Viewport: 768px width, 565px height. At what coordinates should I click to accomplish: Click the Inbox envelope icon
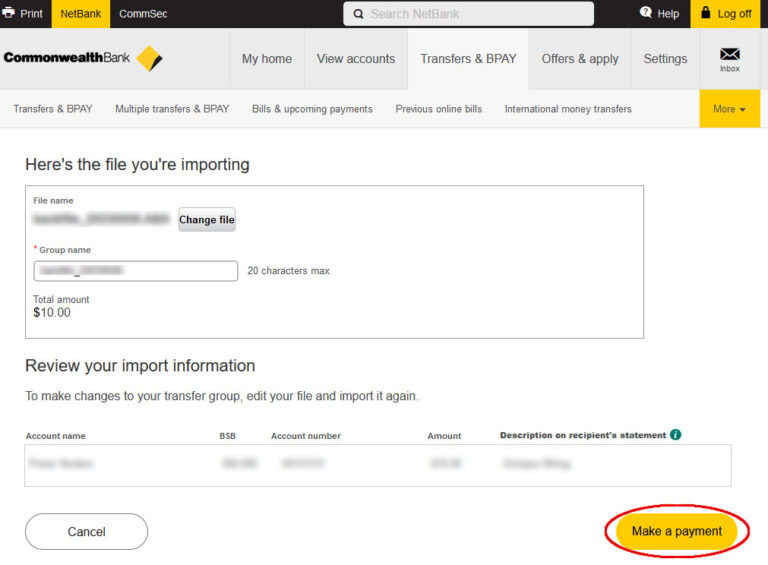click(x=729, y=54)
